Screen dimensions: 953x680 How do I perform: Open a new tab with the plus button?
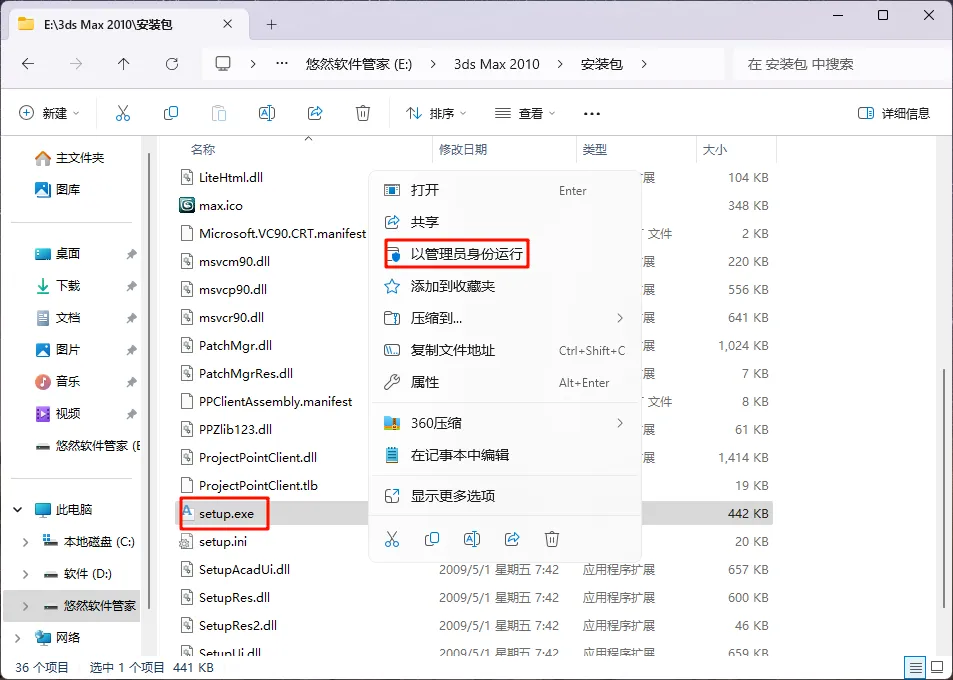point(272,24)
